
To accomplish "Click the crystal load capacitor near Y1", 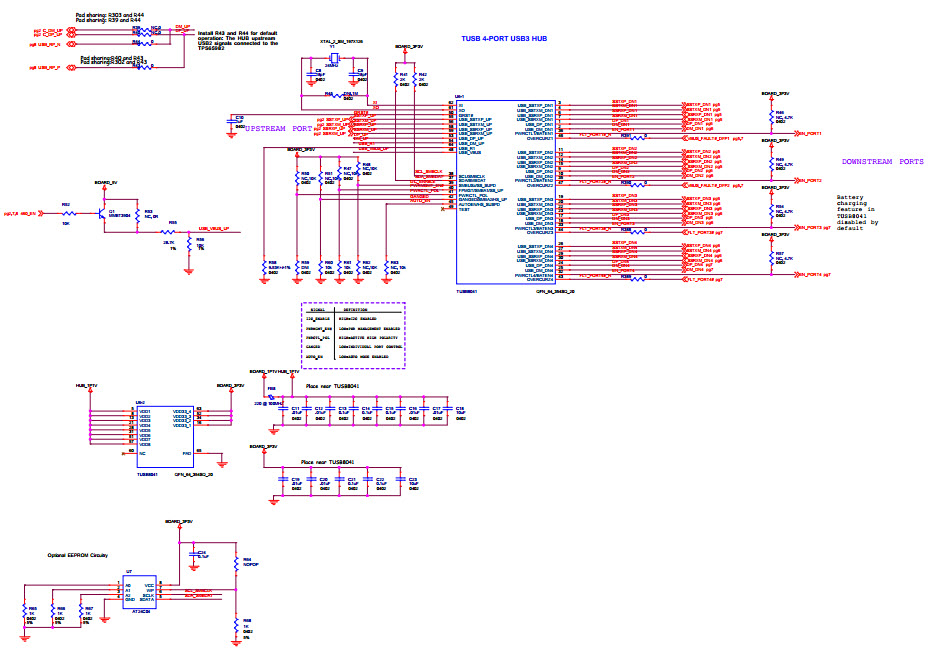I will point(314,72).
